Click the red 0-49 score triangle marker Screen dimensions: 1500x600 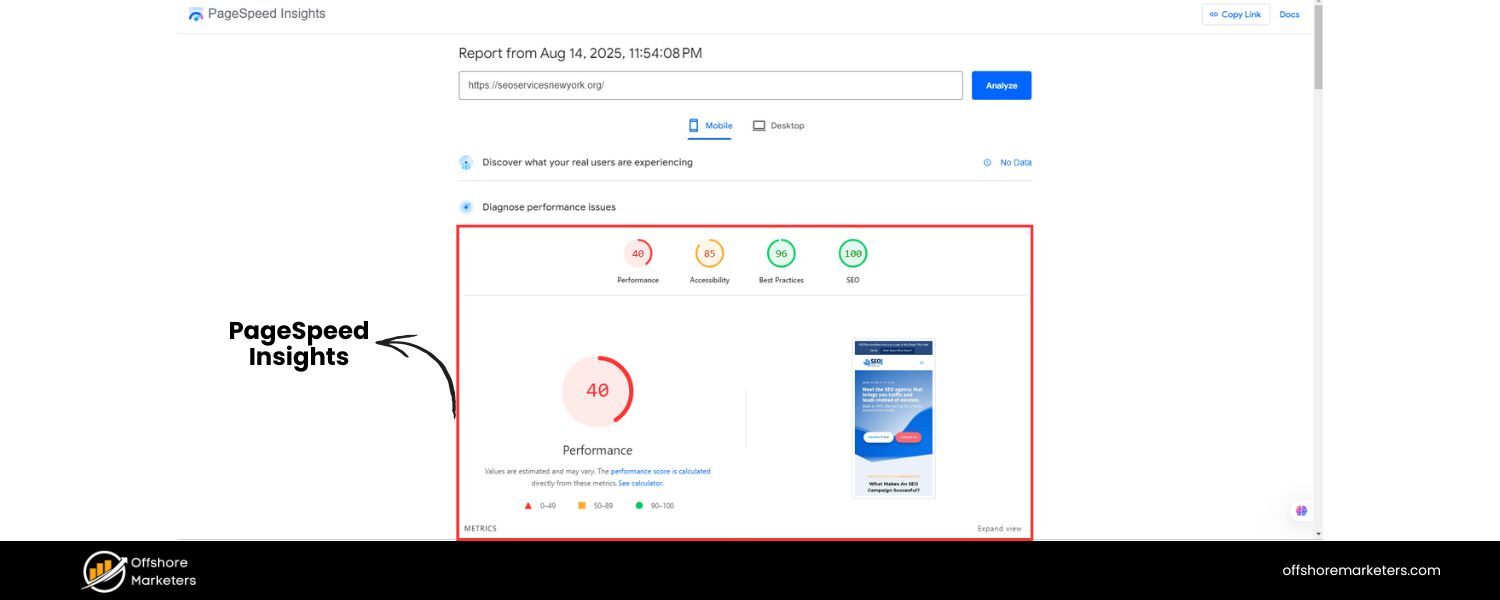point(528,505)
